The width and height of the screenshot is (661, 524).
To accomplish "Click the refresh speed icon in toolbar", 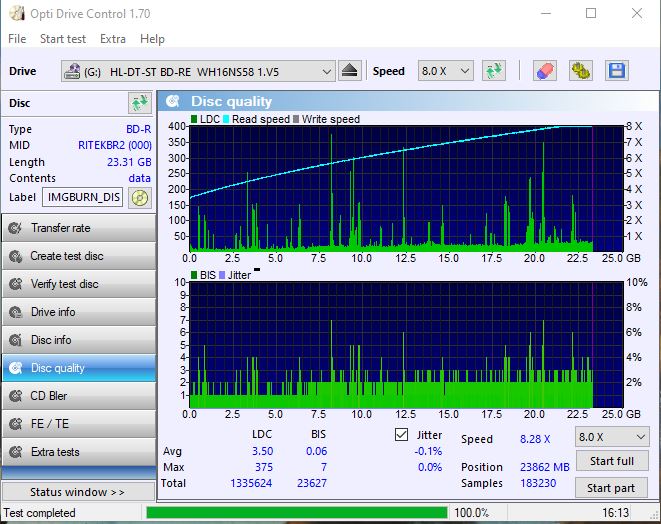I will 493,71.
